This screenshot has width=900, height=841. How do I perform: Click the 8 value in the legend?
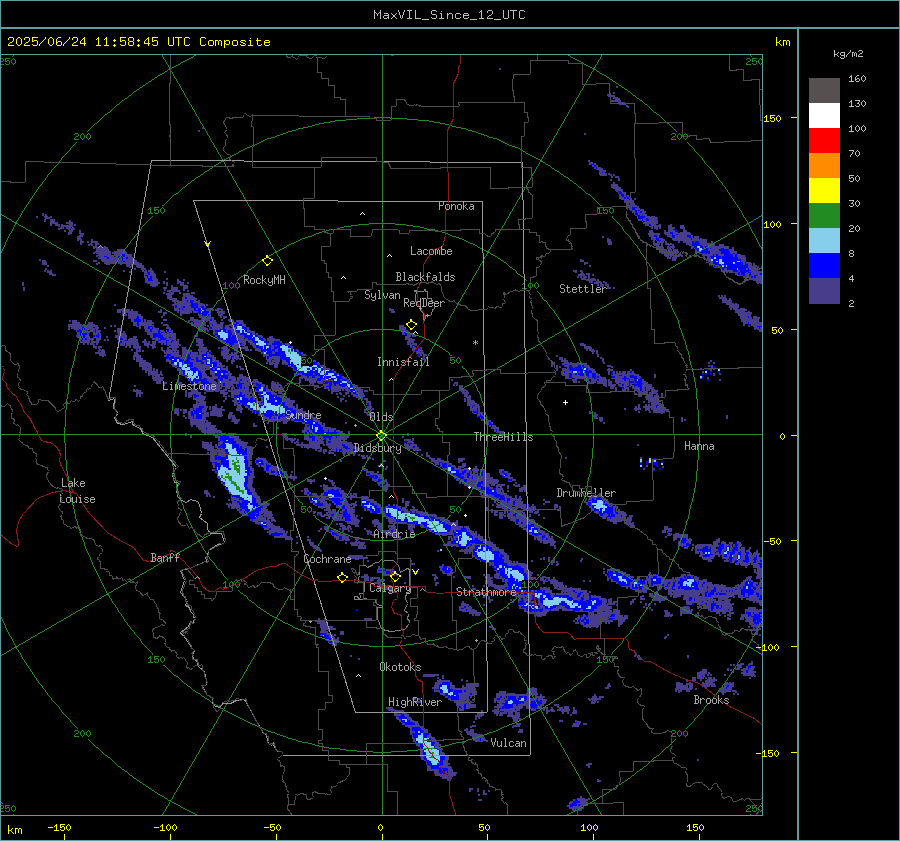click(x=851, y=253)
